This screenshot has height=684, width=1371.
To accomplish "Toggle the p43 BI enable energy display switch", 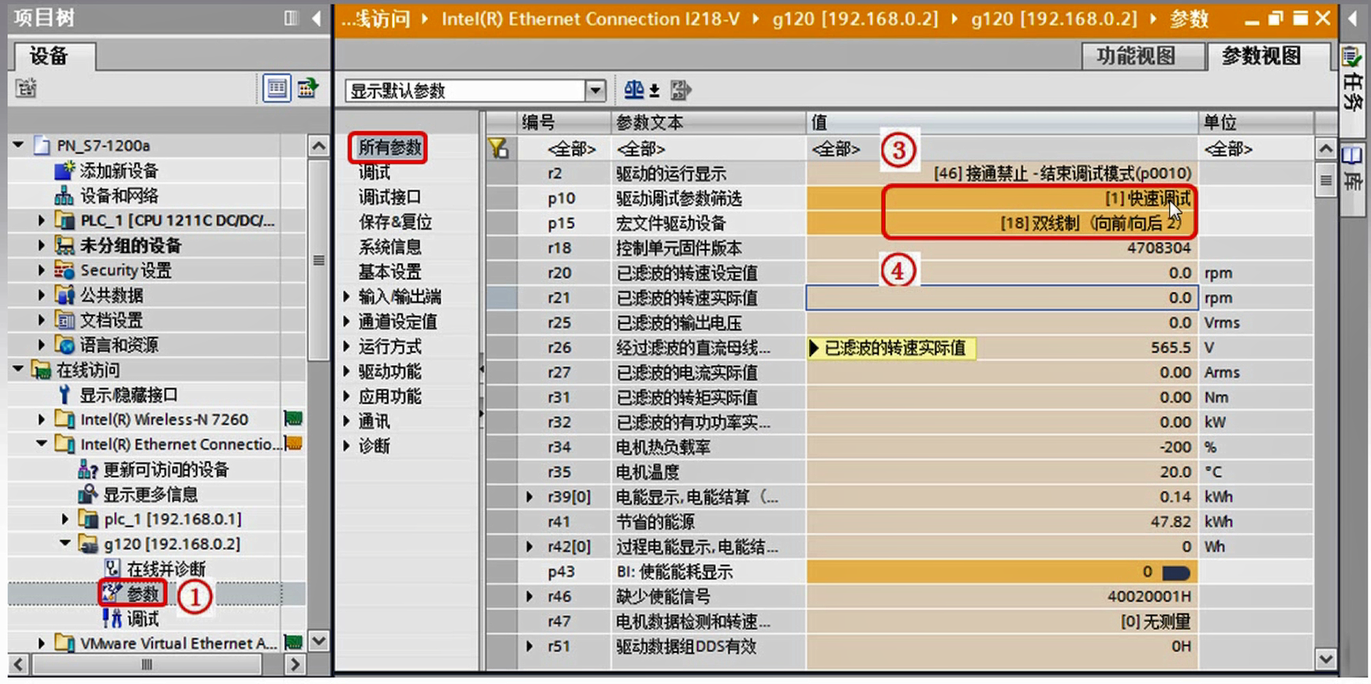I will pos(1175,572).
